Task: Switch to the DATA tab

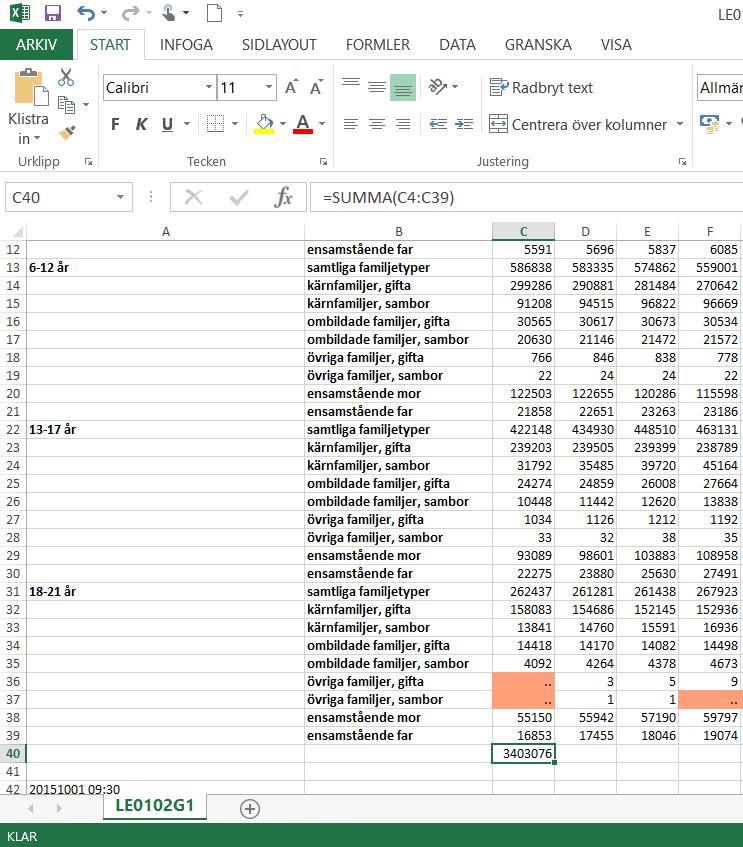Action: coord(457,44)
